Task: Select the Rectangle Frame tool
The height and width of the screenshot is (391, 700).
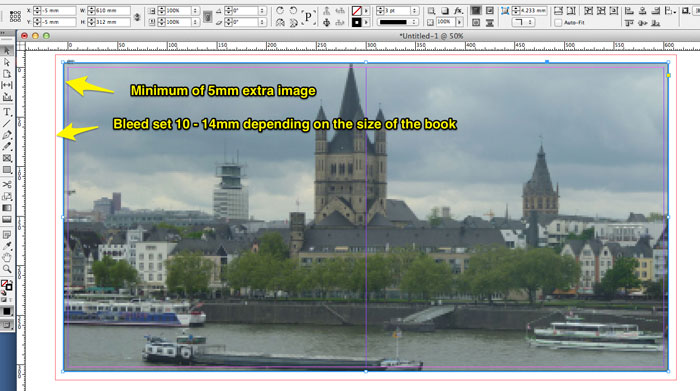Action: click(x=7, y=158)
